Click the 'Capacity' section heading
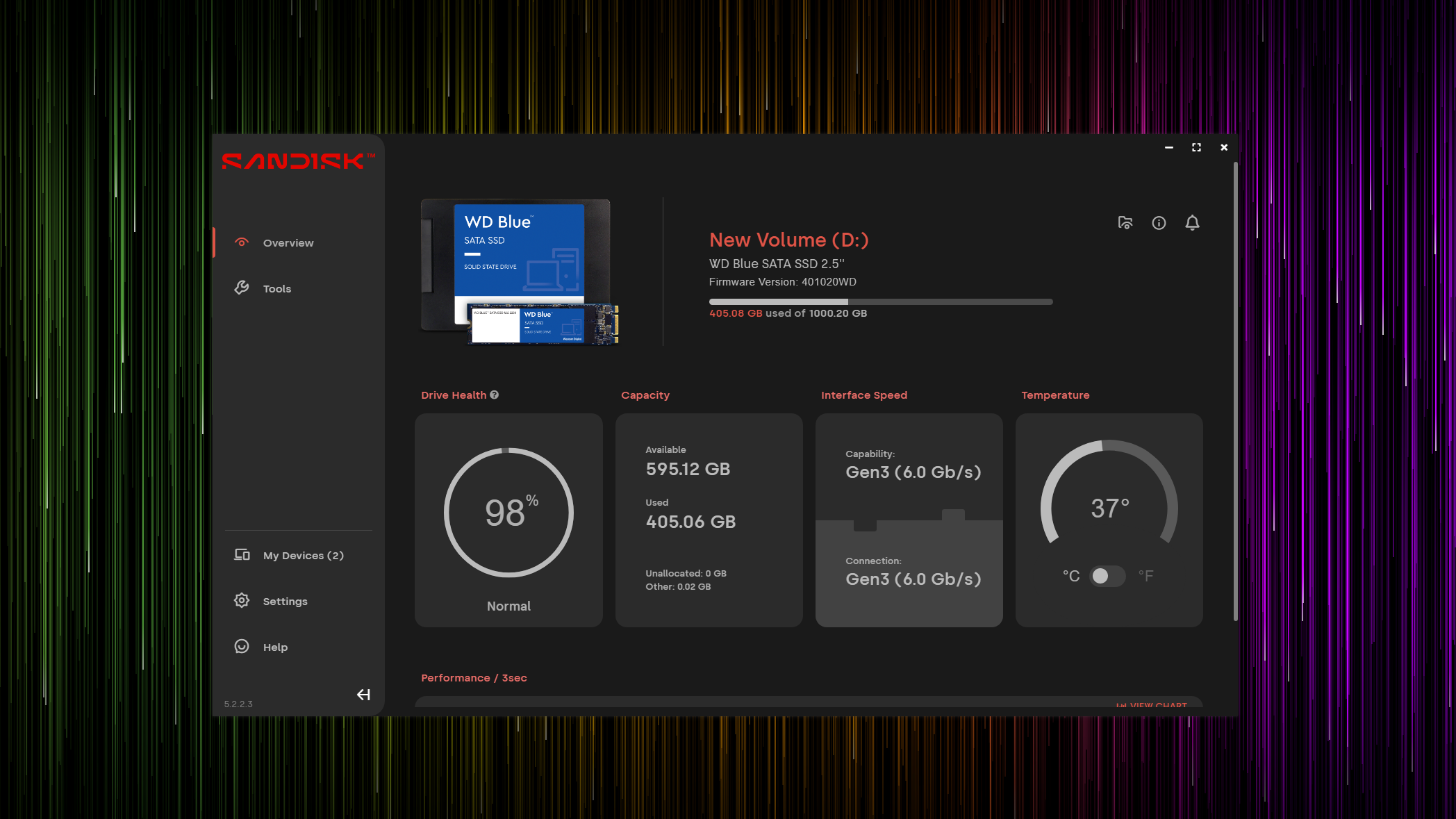Screen dimensions: 1456x819 645,395
